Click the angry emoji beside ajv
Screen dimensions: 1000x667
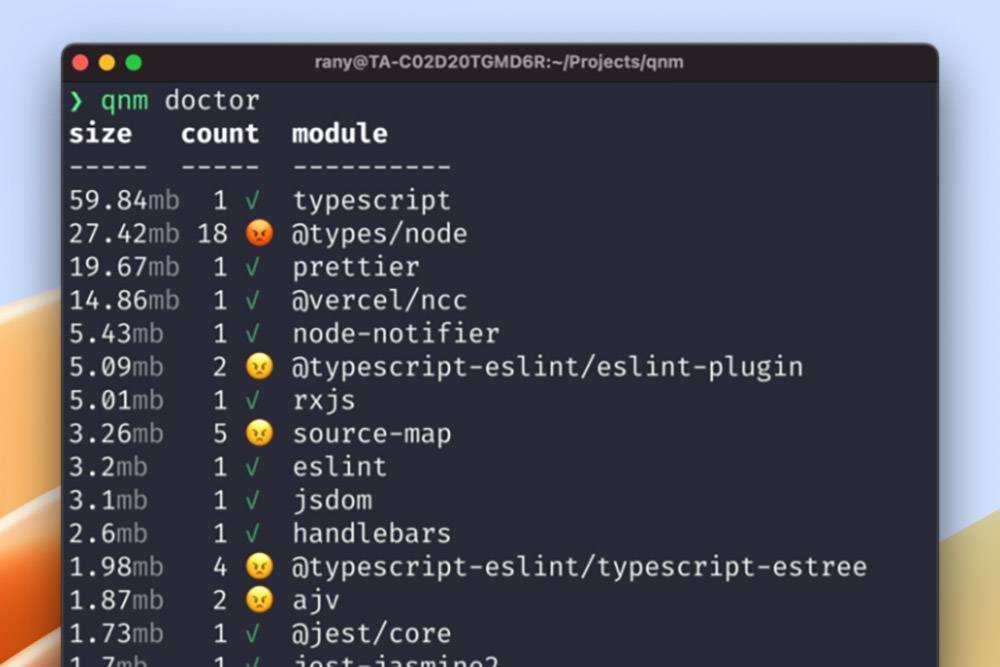click(259, 600)
